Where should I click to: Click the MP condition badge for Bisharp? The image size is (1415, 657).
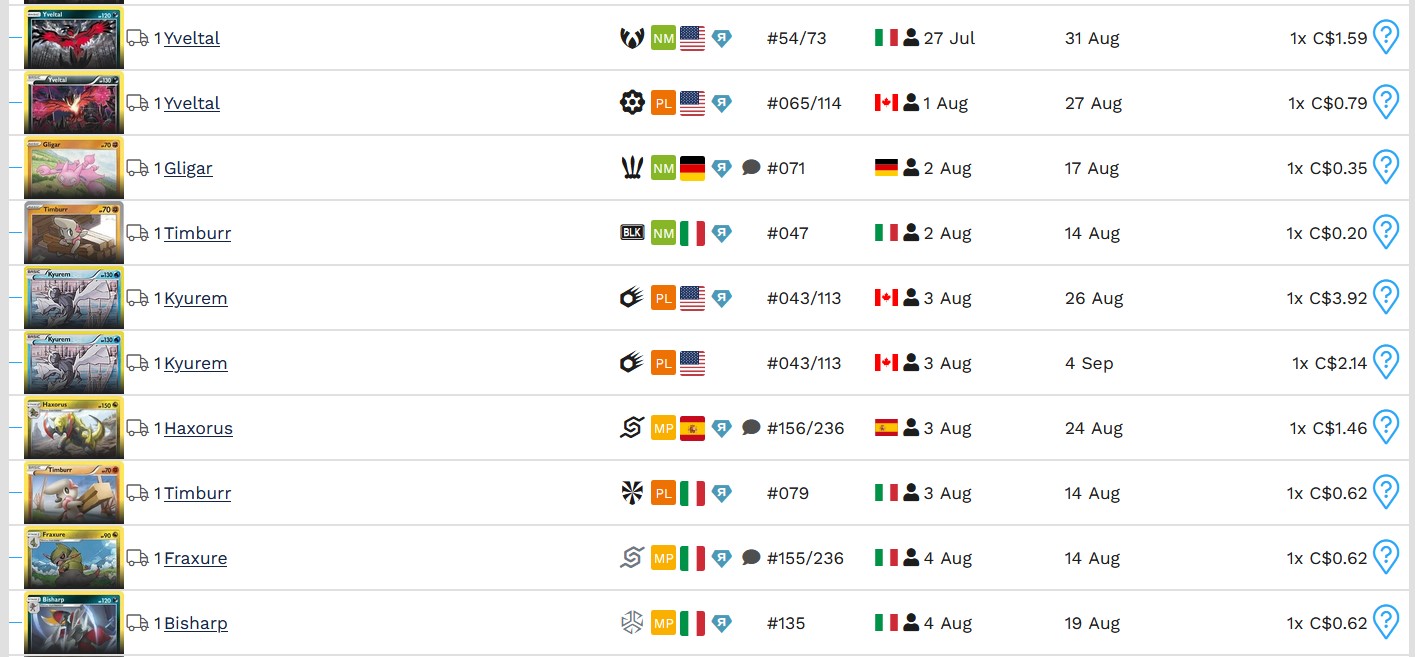click(663, 623)
